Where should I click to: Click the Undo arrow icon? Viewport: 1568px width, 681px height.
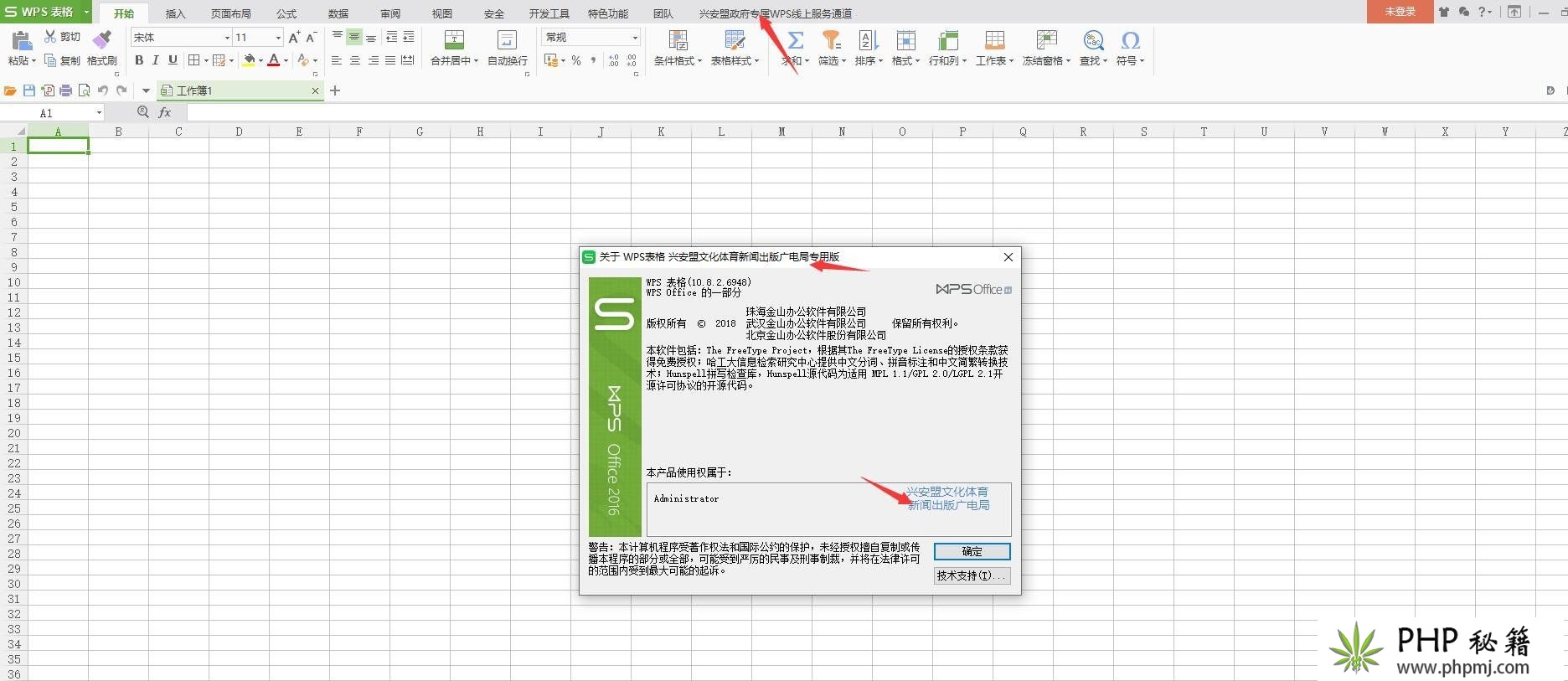pos(103,90)
